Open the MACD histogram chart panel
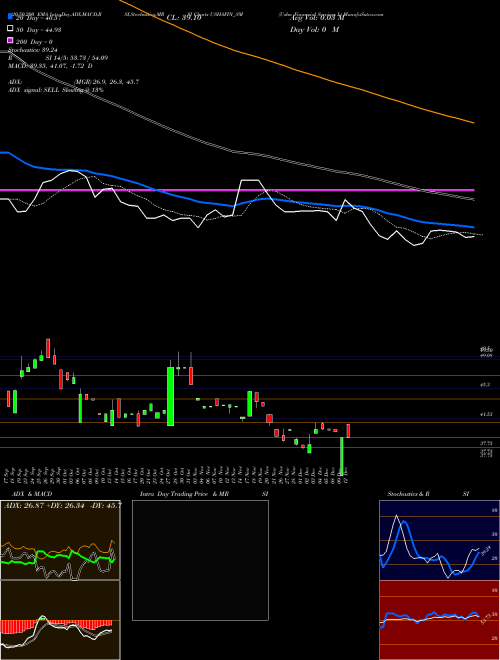The image size is (500, 660). click(60, 620)
